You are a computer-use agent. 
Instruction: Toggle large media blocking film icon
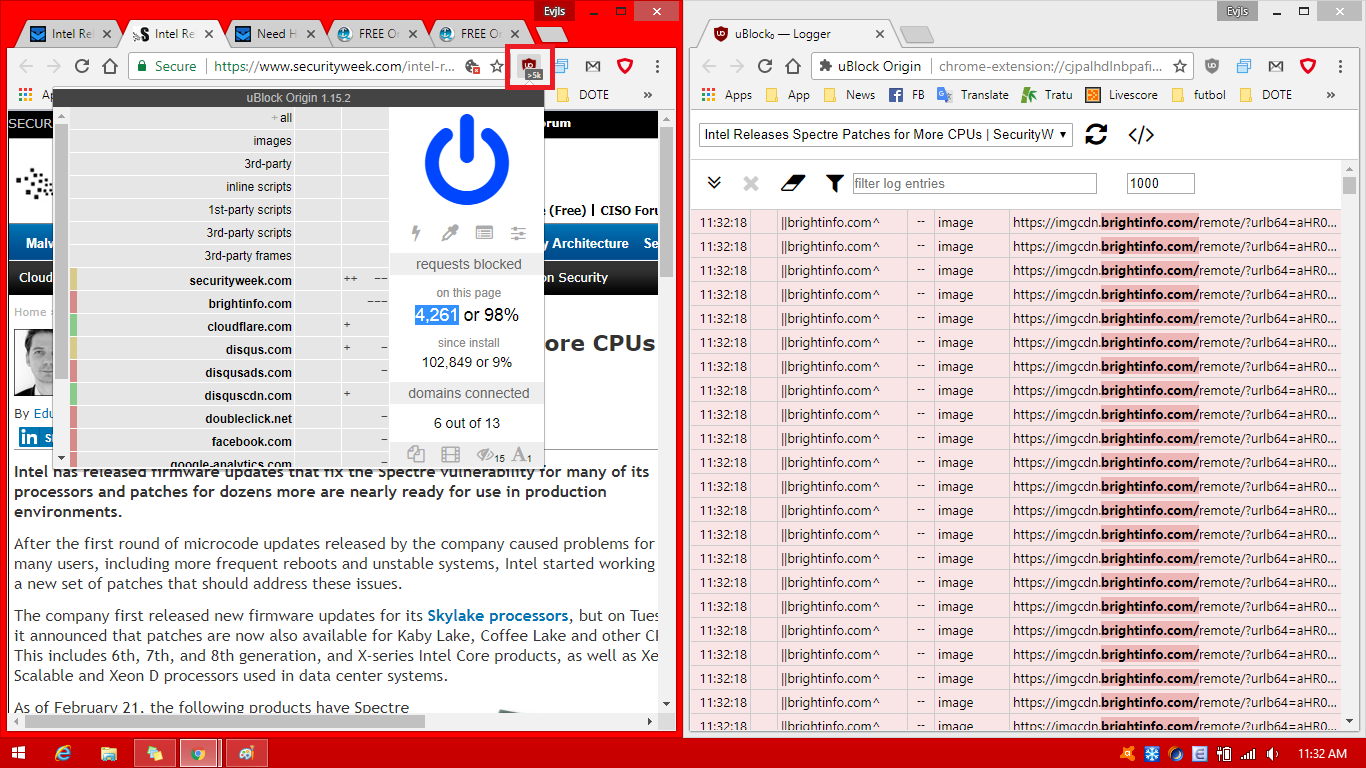click(x=450, y=456)
